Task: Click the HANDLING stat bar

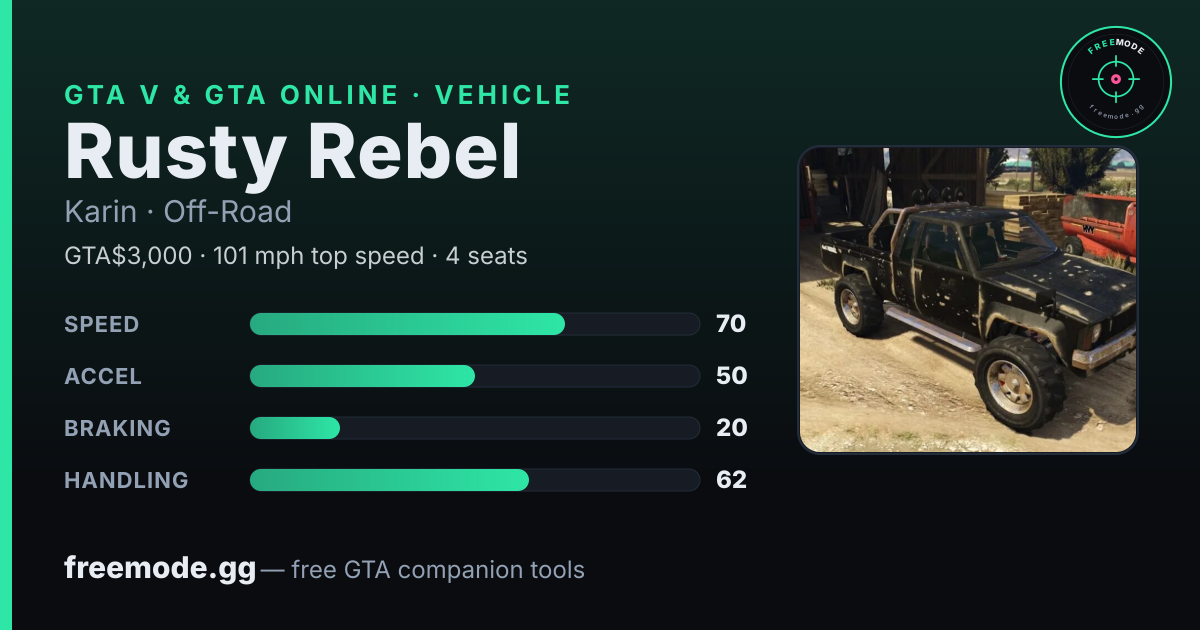Action: (474, 480)
